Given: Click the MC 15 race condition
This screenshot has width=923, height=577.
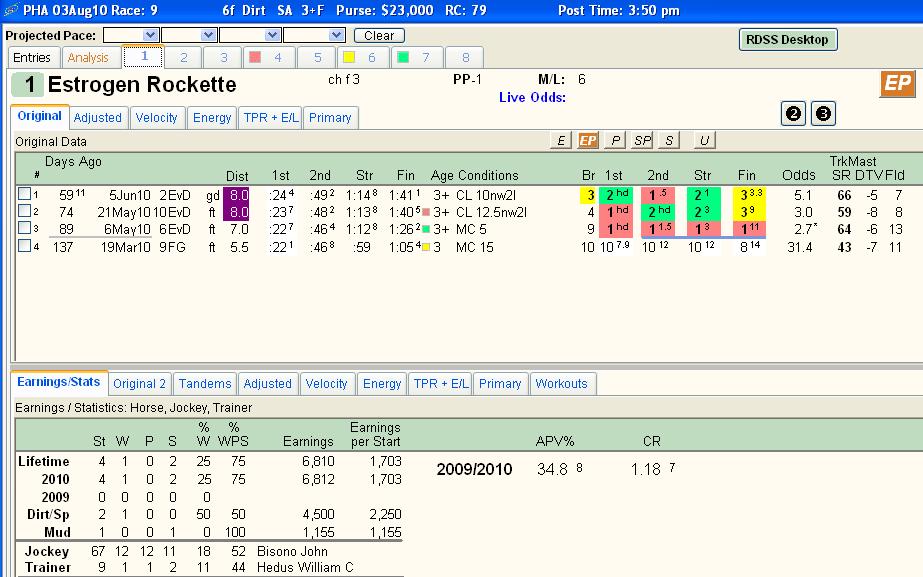Looking at the screenshot, I should tap(474, 247).
